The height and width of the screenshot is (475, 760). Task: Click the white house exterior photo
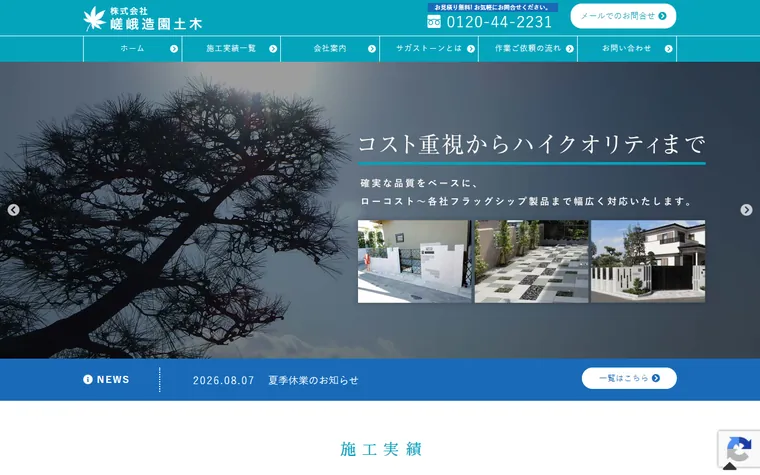[648, 262]
